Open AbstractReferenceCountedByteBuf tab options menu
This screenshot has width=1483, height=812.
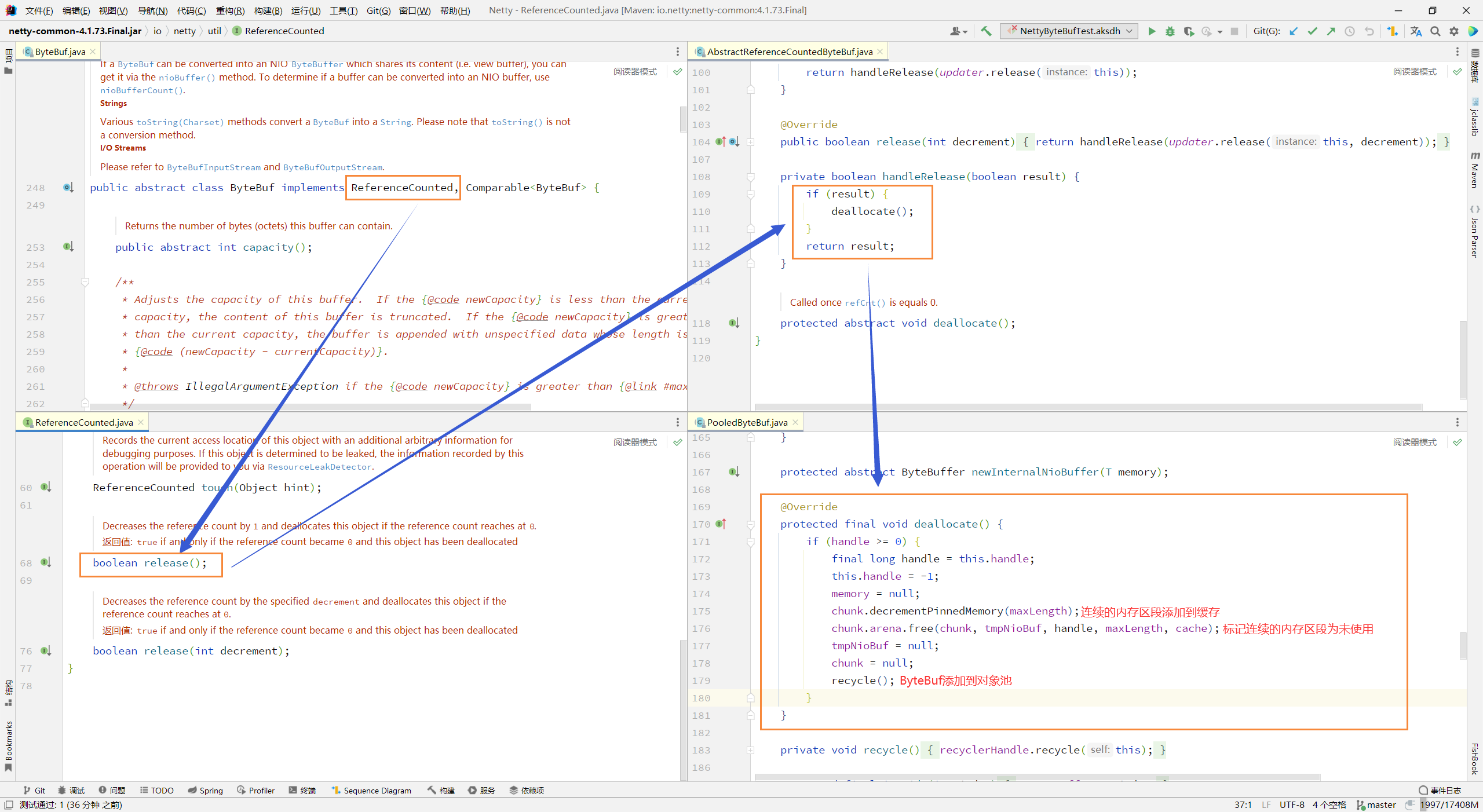tap(1457, 52)
